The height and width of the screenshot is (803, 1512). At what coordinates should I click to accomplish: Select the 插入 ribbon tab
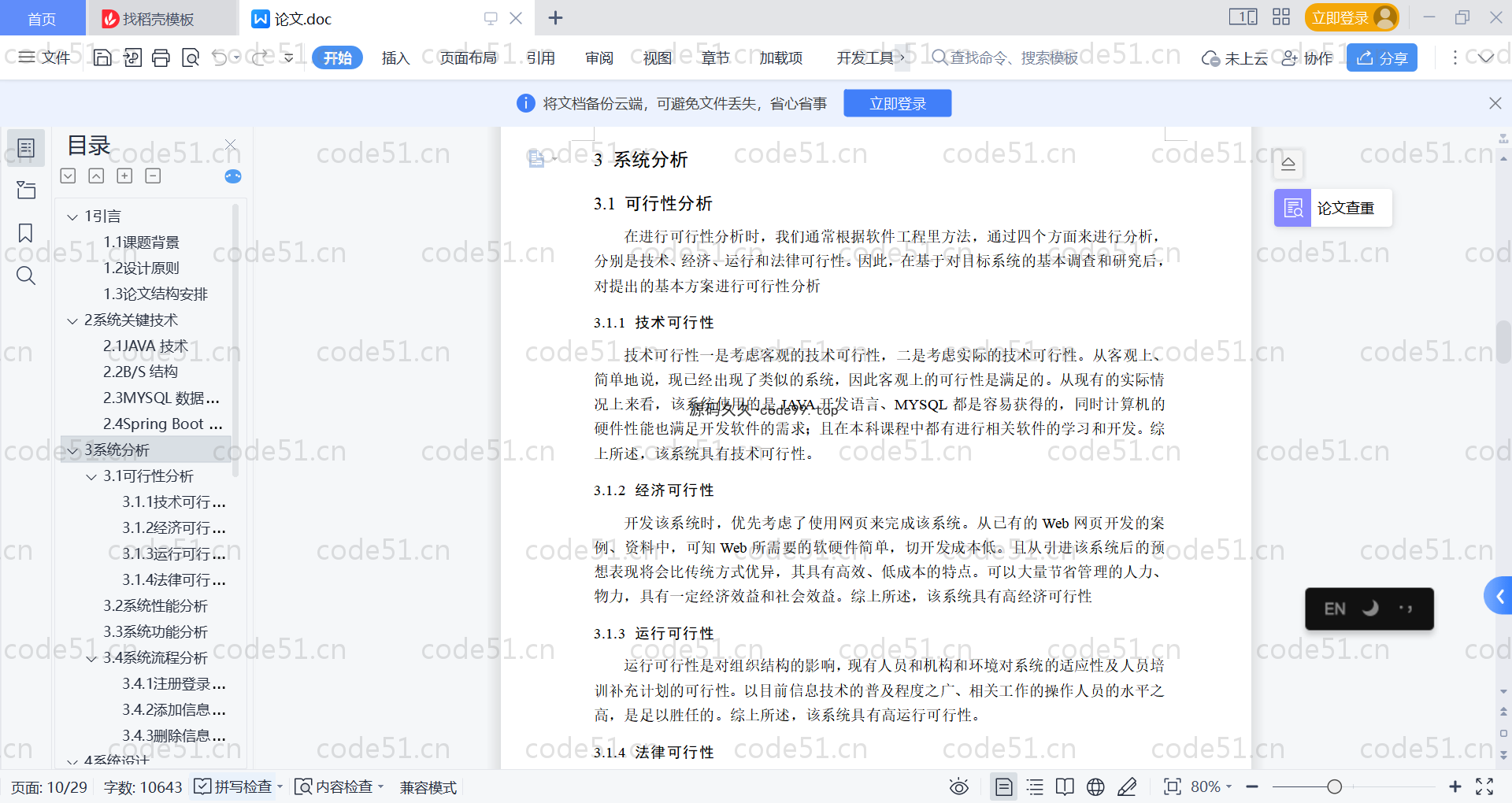click(395, 57)
